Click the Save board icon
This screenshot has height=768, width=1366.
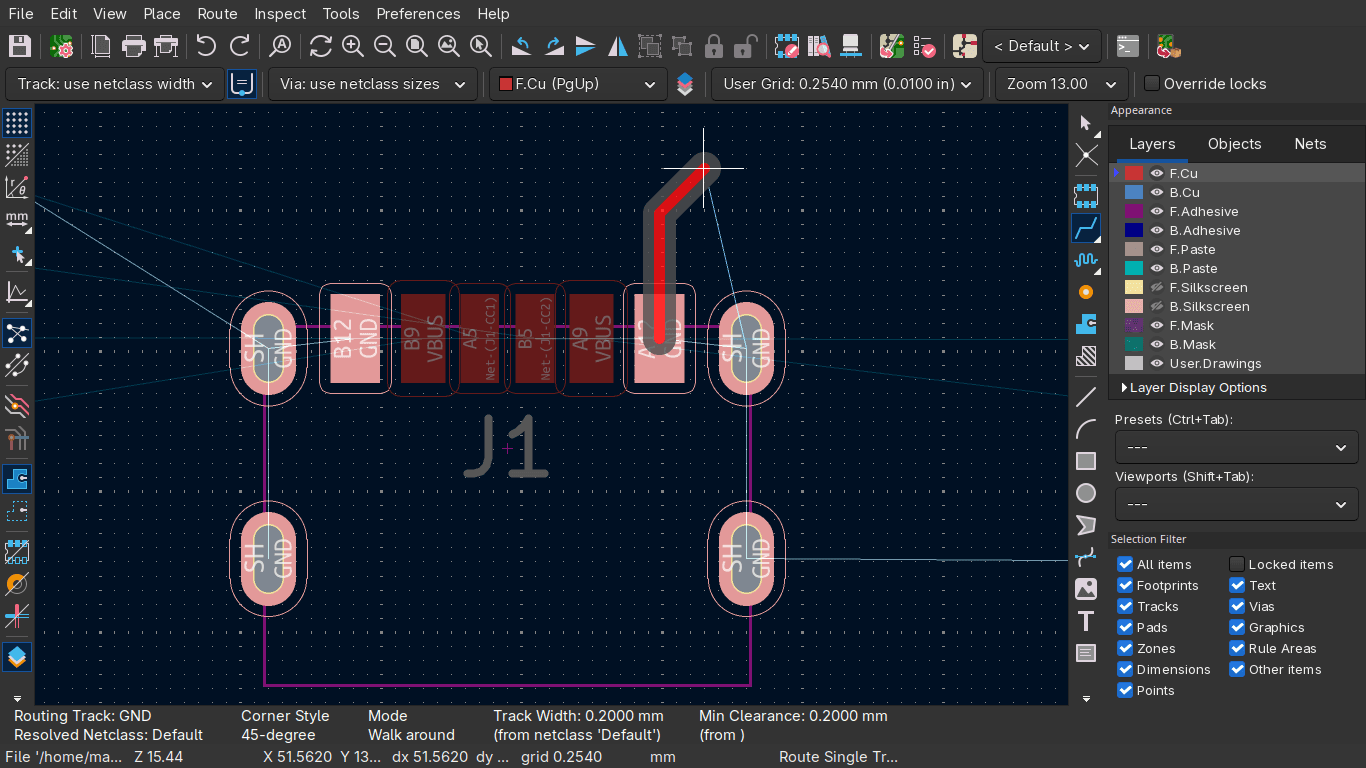pyautogui.click(x=19, y=46)
